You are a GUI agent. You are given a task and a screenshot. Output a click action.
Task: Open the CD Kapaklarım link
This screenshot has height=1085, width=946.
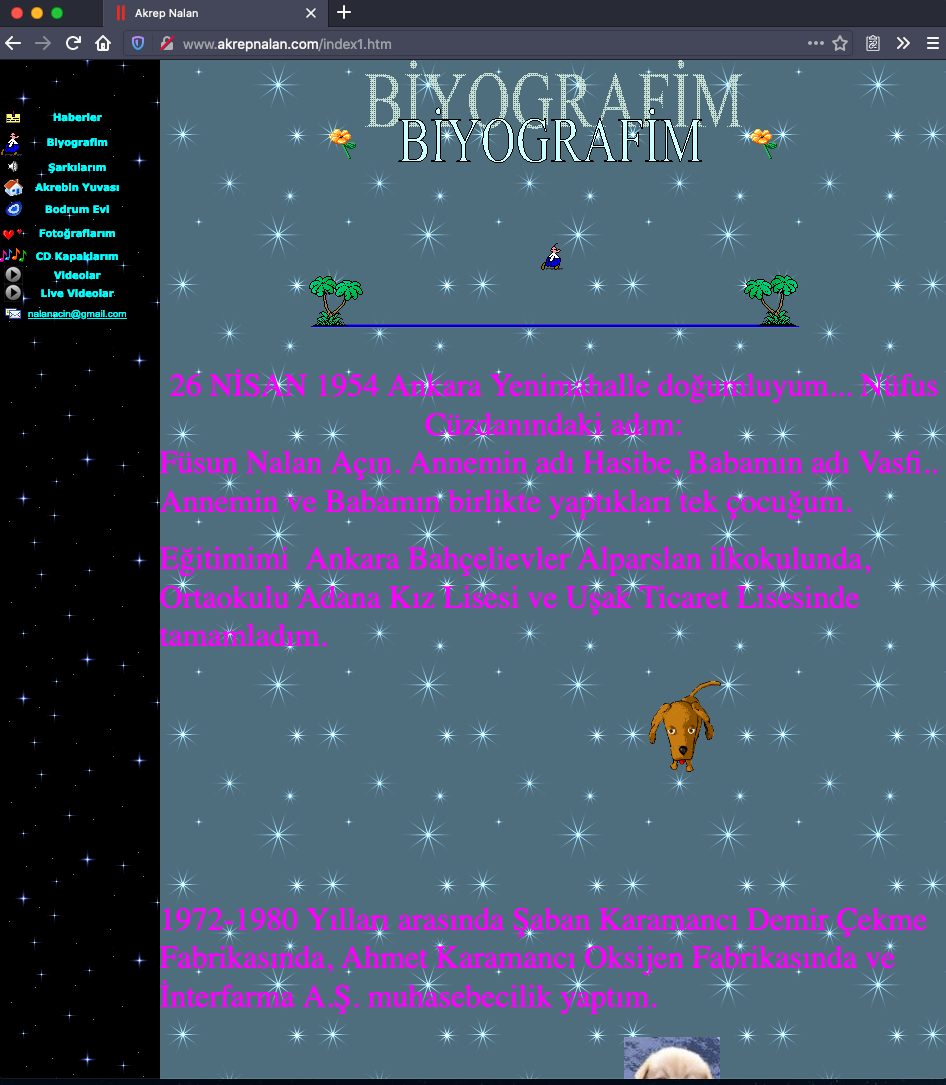pos(77,256)
